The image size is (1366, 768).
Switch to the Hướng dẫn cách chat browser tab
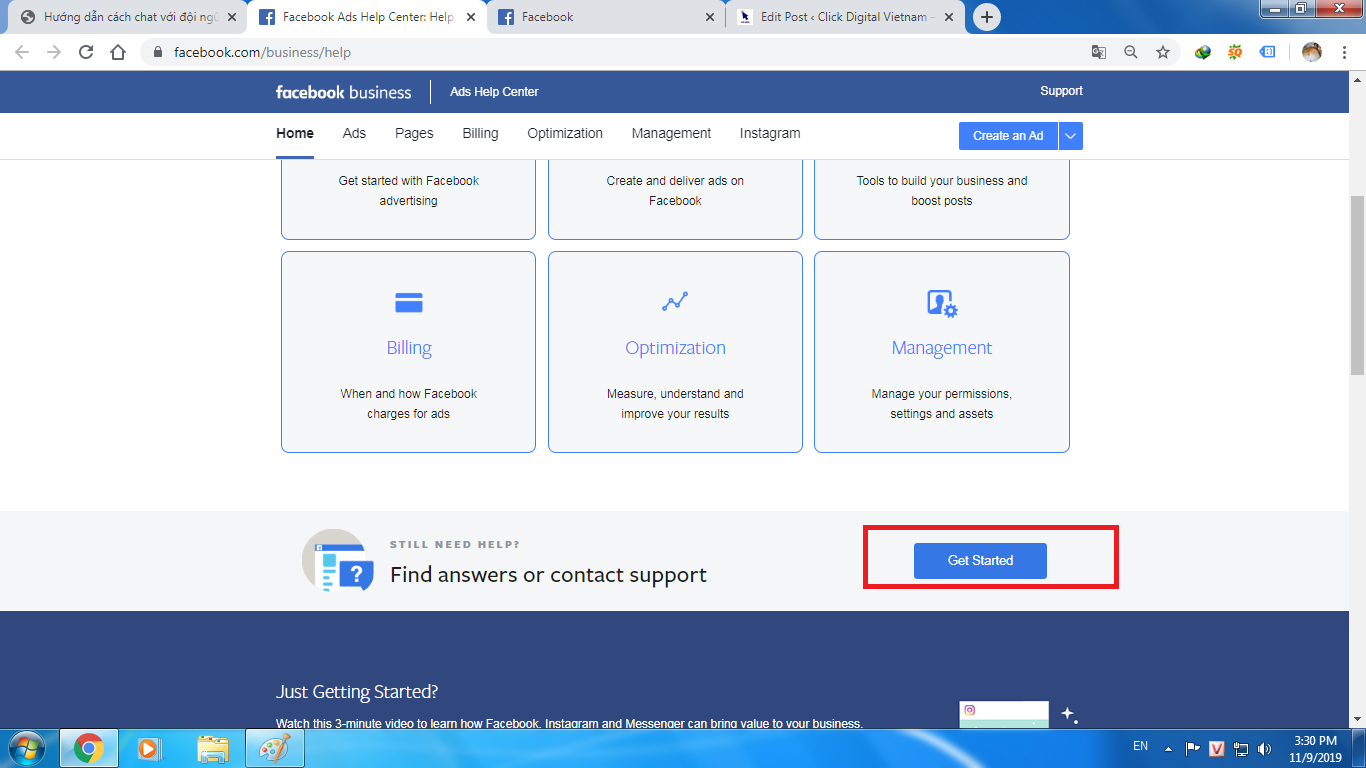tap(129, 17)
